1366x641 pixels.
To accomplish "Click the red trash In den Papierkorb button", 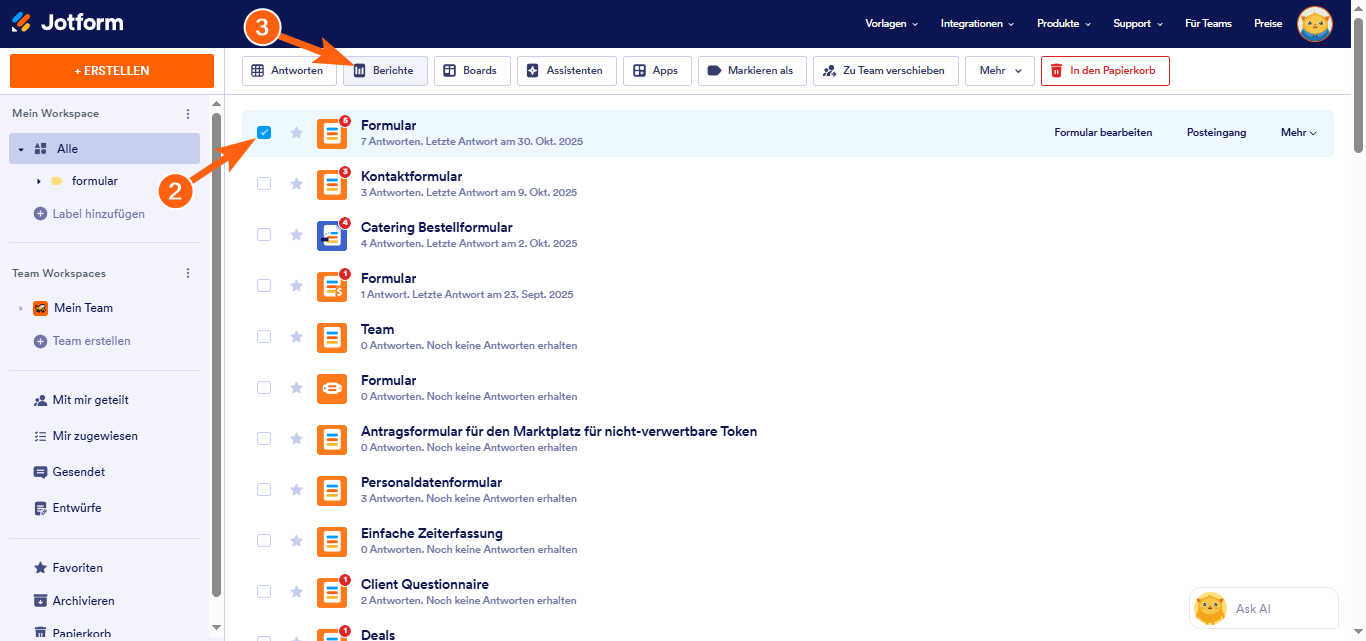I will click(1104, 71).
